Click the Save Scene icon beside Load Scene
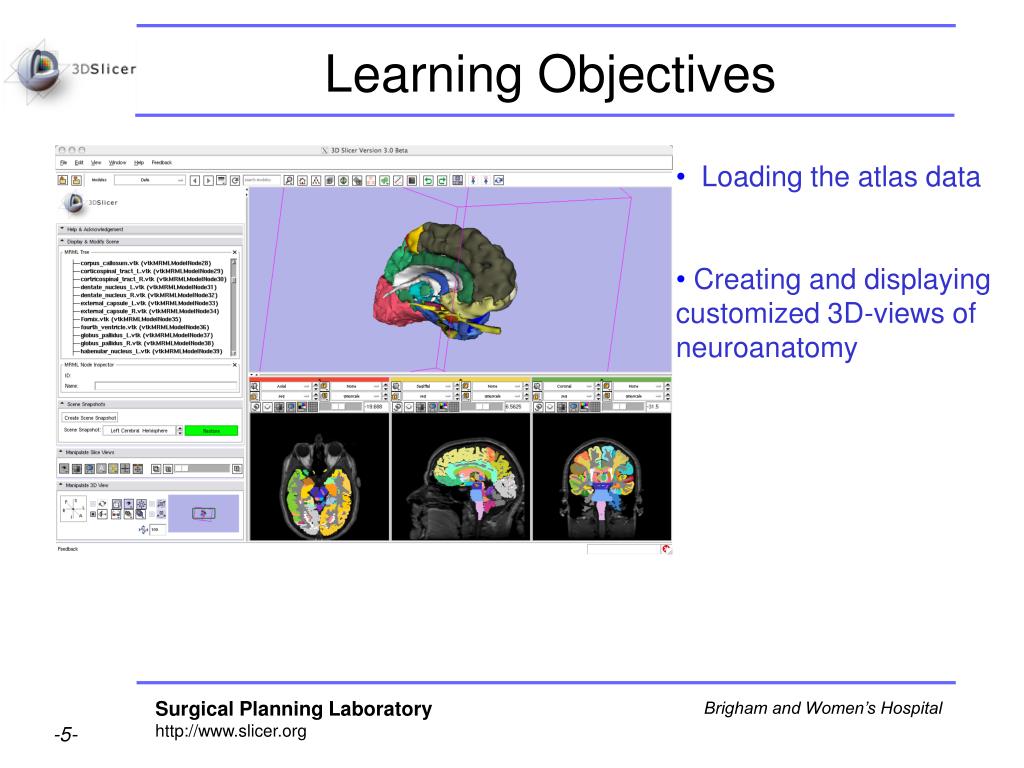This screenshot has height=768, width=1024. [76, 180]
